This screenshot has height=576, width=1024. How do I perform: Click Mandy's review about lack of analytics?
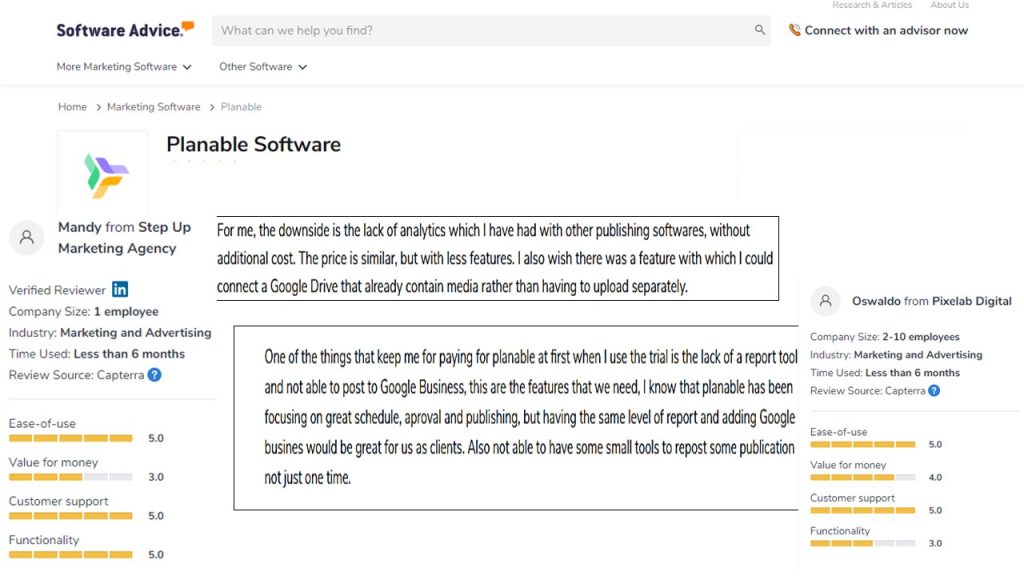click(498, 259)
